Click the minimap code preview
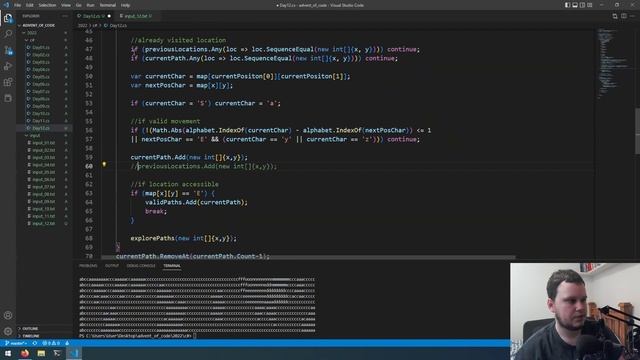 tap(612, 63)
